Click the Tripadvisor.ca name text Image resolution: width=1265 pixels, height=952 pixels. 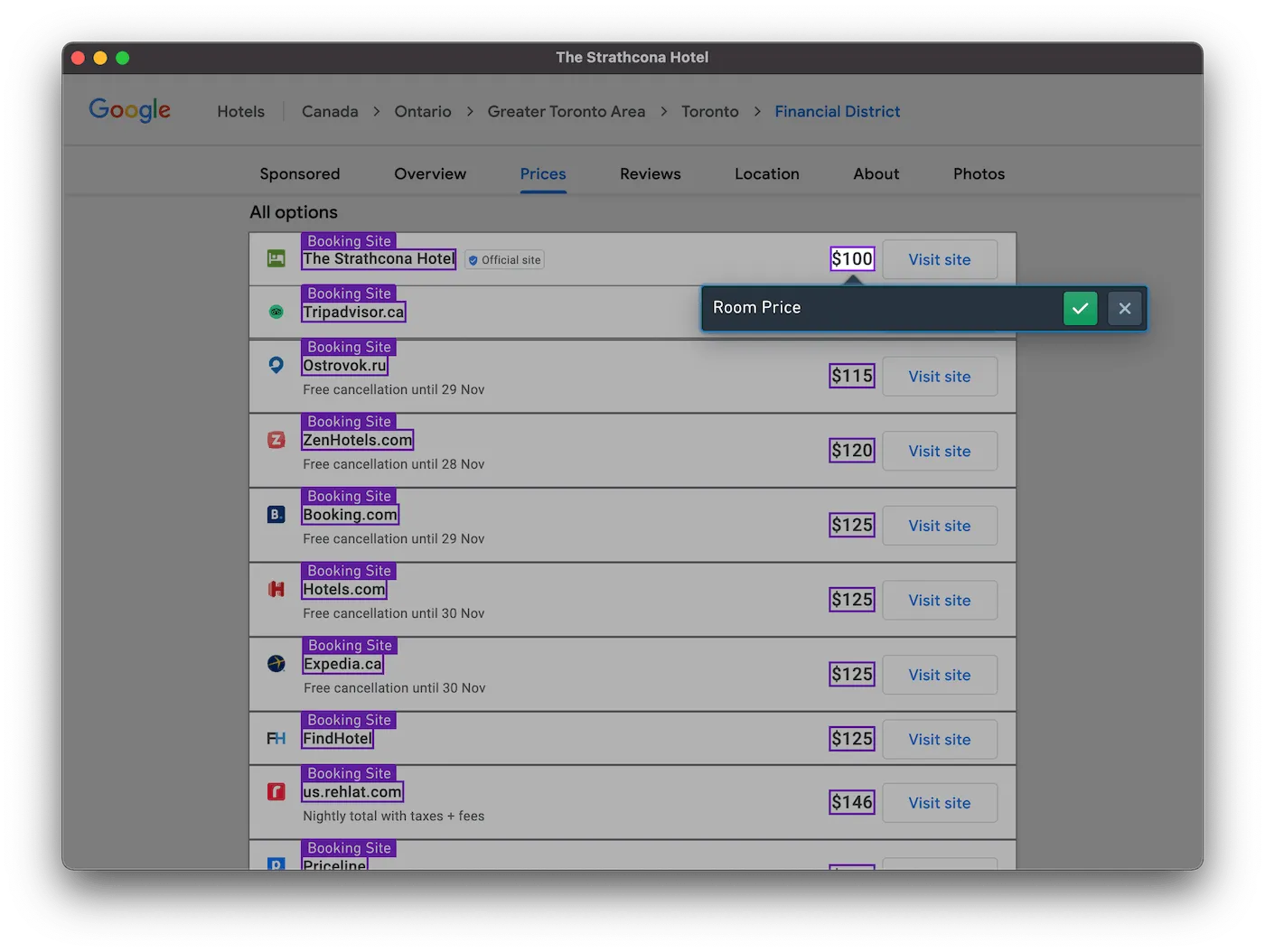[353, 312]
